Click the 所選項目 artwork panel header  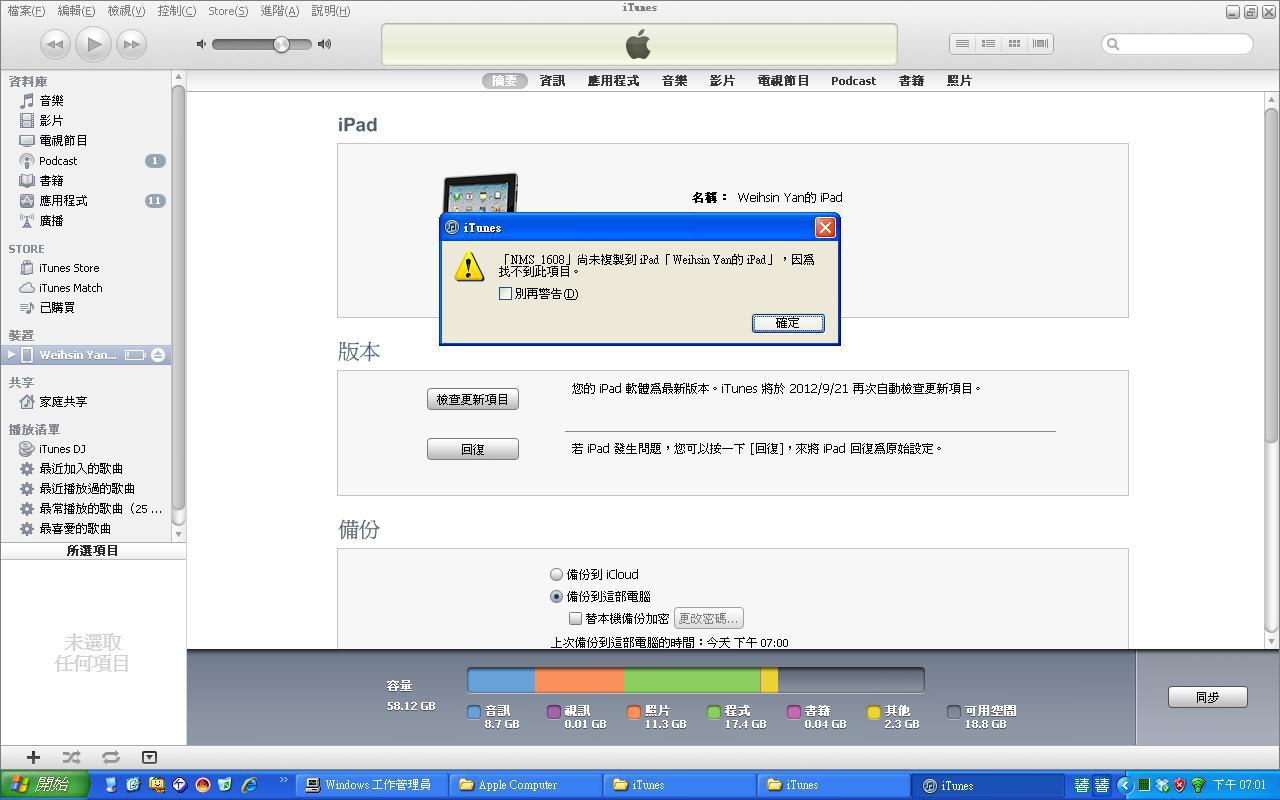[93, 551]
